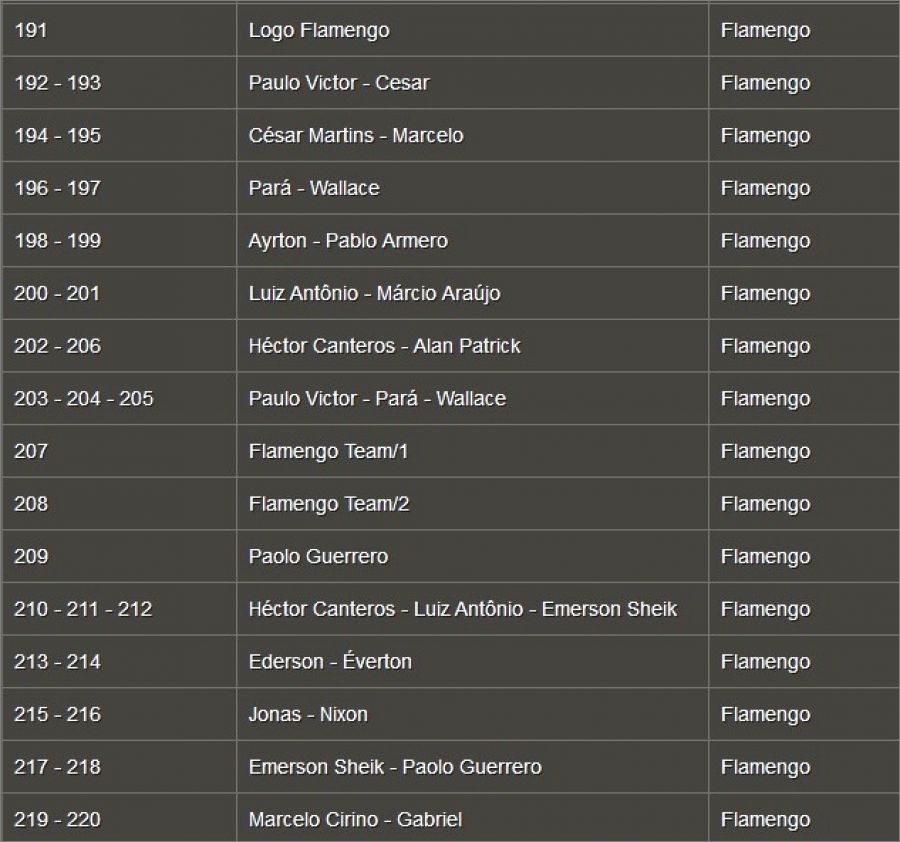
Task: Click the '210 - 211 - 212' number cell
Action: click(x=83, y=609)
